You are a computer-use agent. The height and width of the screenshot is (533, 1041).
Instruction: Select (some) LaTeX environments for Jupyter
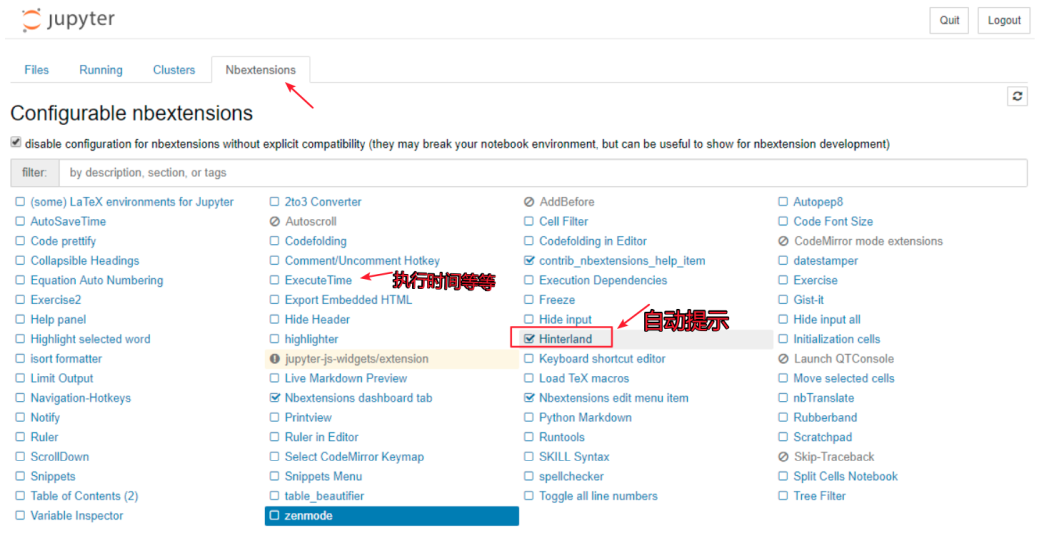[131, 202]
